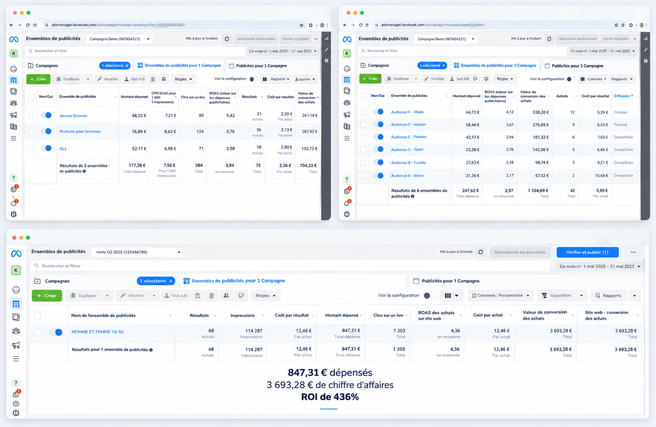
Task: Click the trash icon left of 'Règles' in 'Vente Q2 2025' window
Action: pos(212,296)
